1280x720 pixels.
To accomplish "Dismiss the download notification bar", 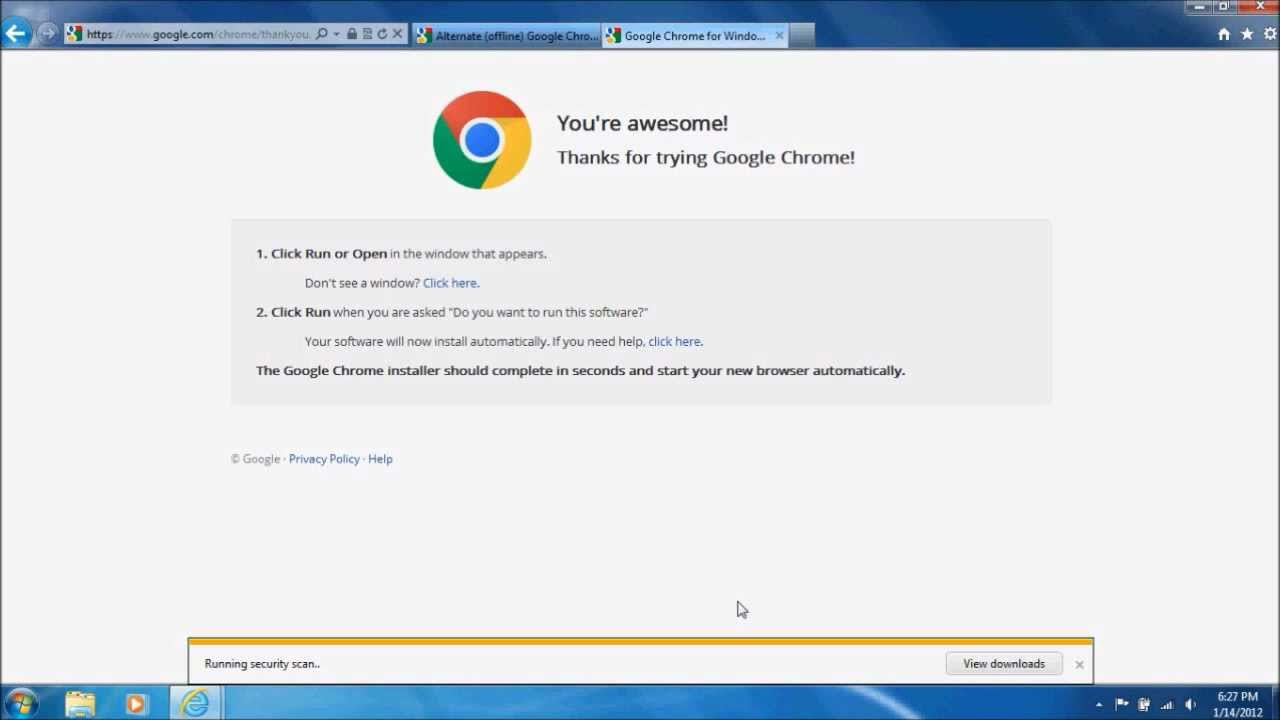I will [1079, 664].
